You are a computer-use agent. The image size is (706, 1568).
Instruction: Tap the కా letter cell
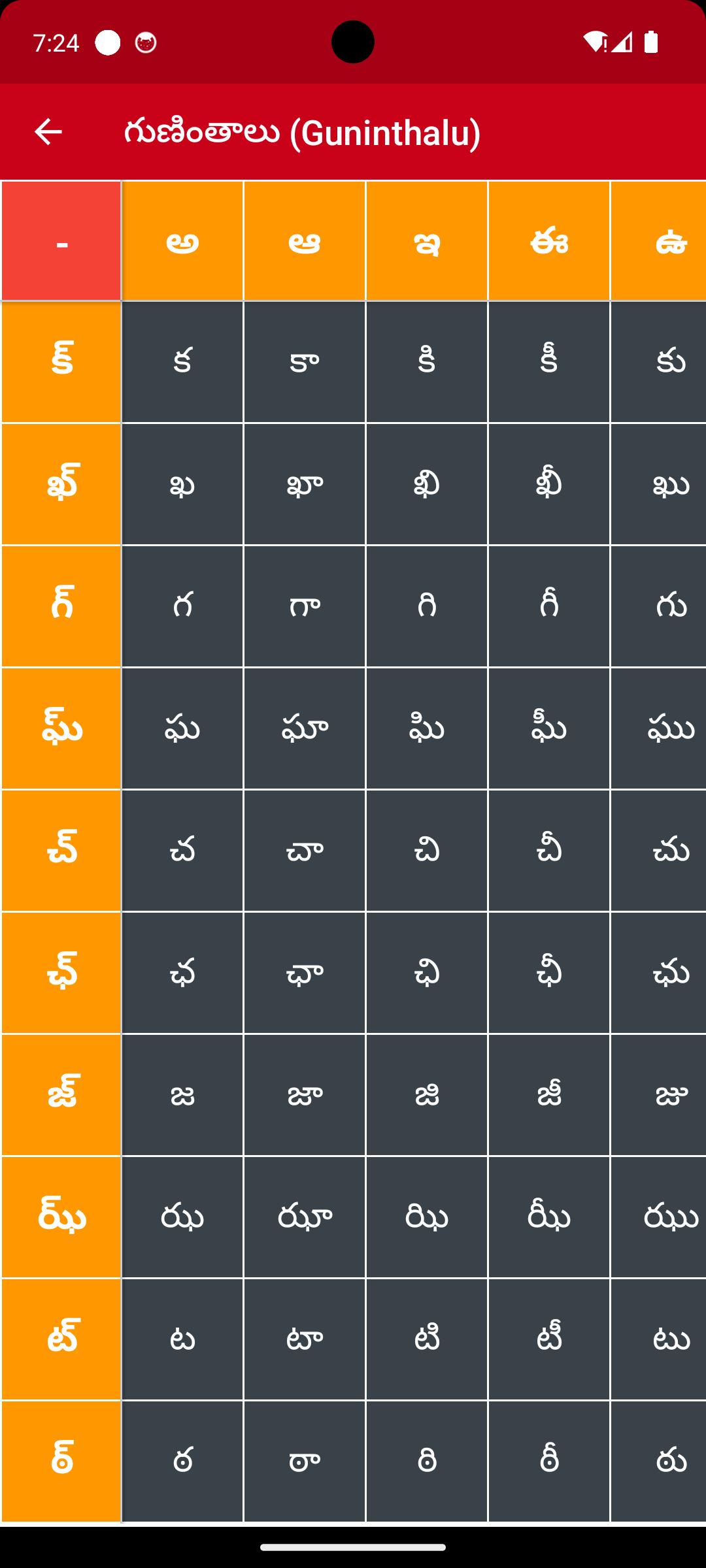(305, 362)
